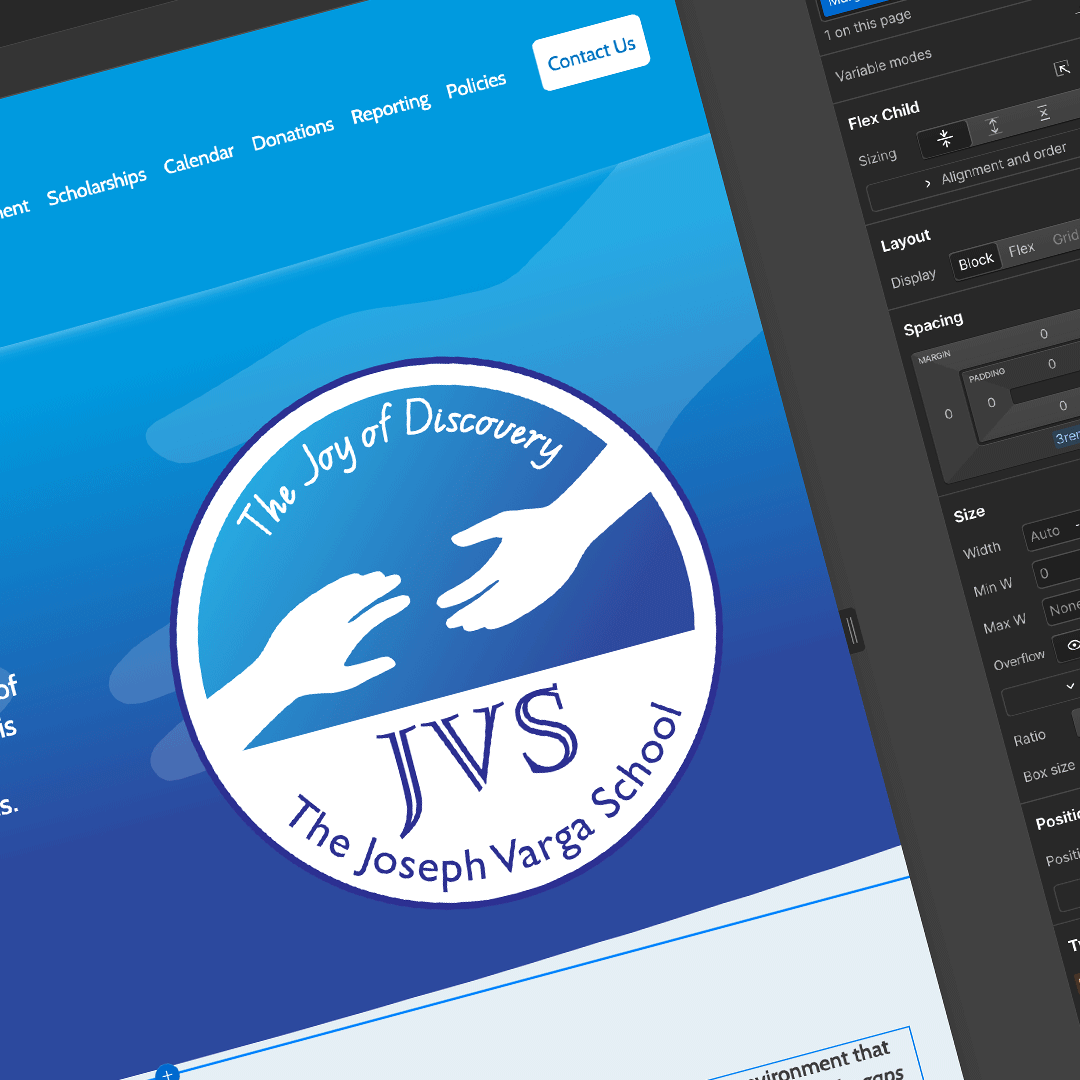The width and height of the screenshot is (1080, 1080).
Task: Open the Reporting nav link
Action: (x=391, y=108)
